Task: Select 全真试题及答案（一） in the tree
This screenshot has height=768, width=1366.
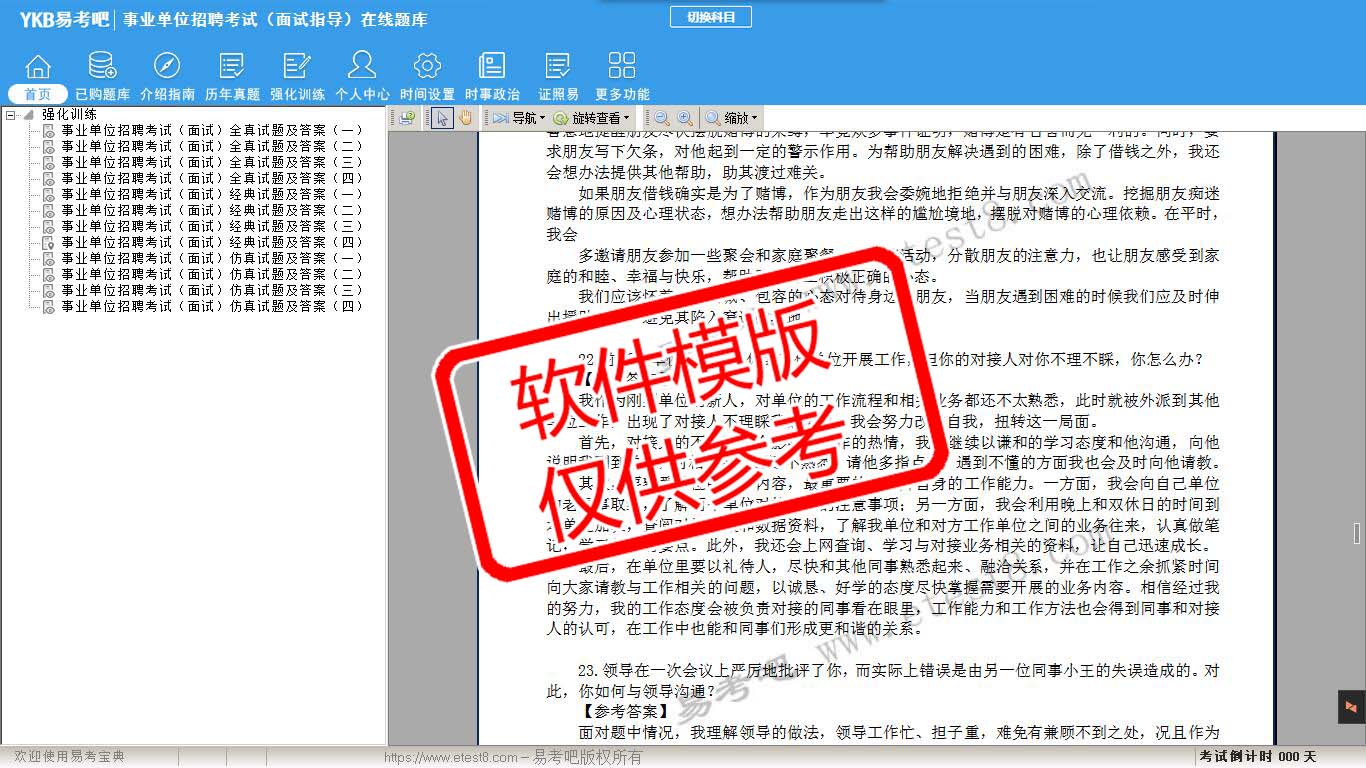Action: click(212, 130)
